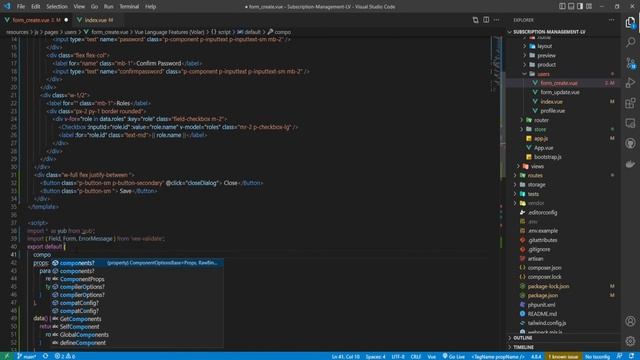Viewport: 640px width, 360px height.
Task: Open the GitHub view icon
Action: coord(630,143)
